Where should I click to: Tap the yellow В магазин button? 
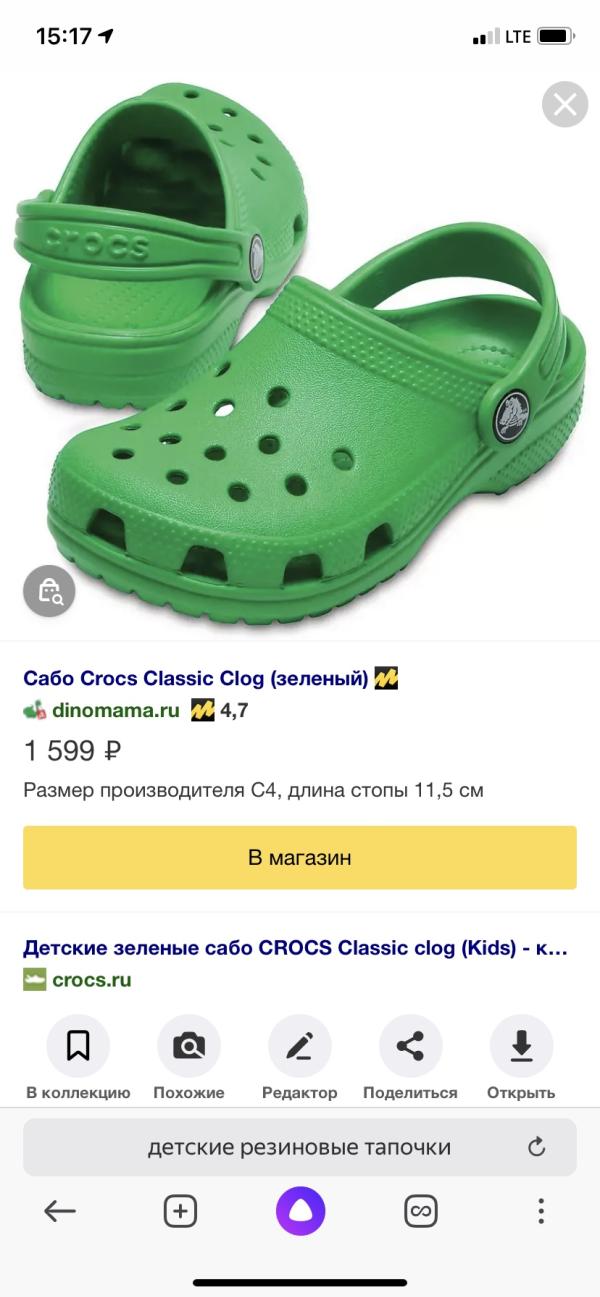click(x=300, y=858)
